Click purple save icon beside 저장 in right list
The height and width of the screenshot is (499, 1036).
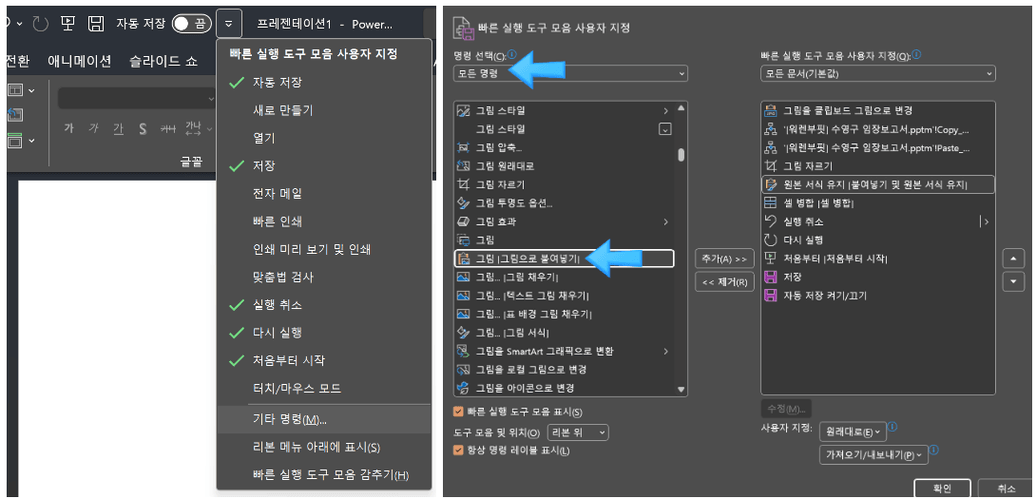770,277
